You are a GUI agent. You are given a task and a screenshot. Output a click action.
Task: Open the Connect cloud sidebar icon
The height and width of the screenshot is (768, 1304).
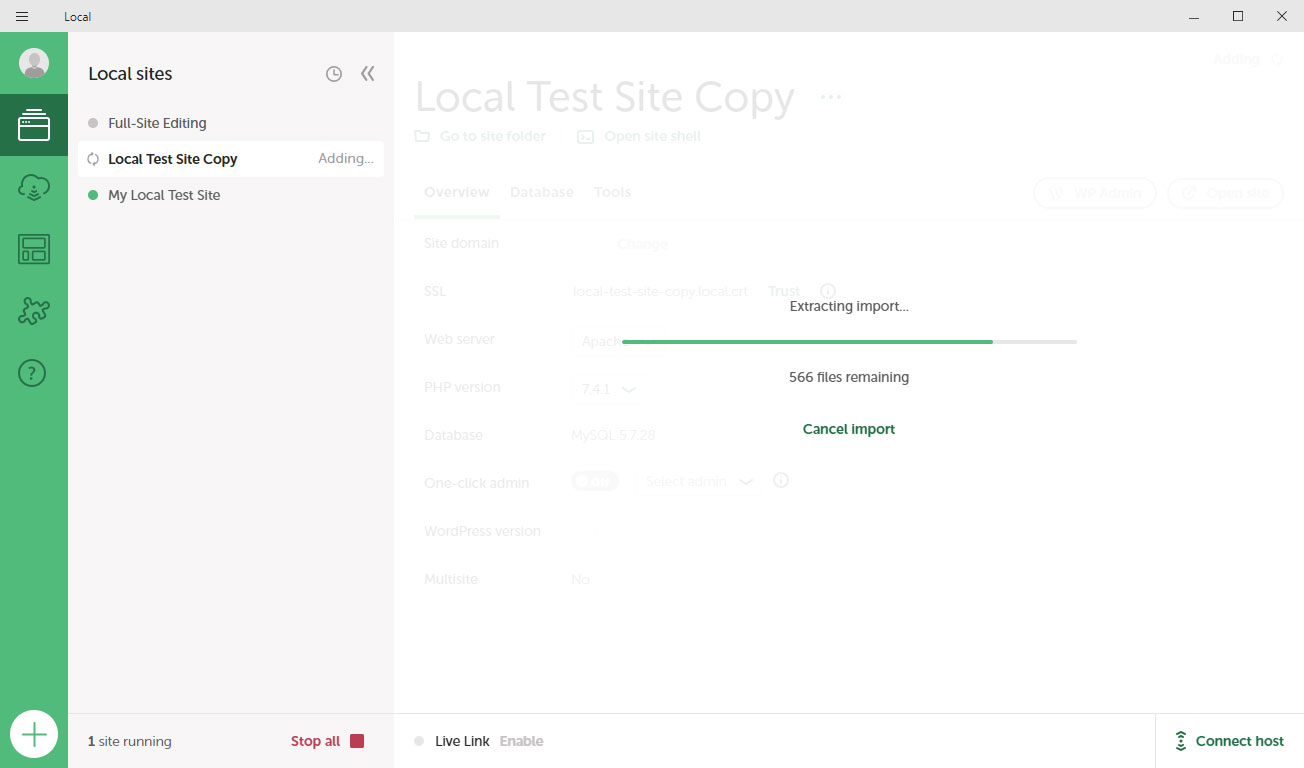(x=34, y=187)
